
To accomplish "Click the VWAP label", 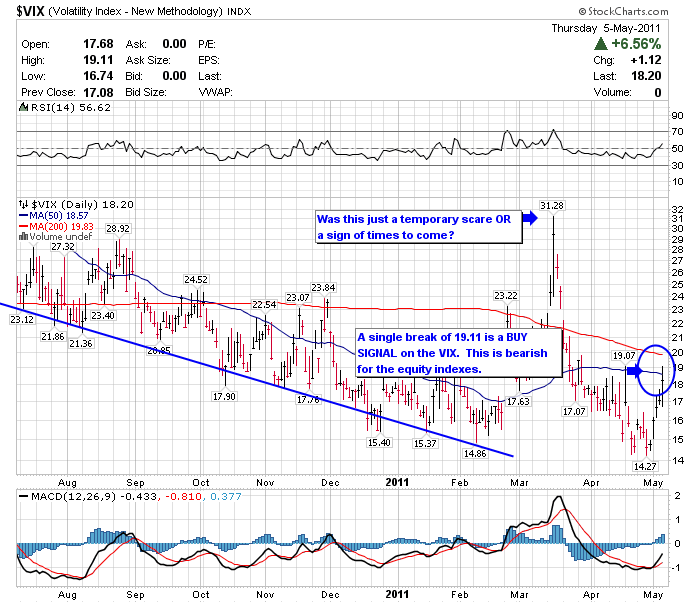I will 216,92.
